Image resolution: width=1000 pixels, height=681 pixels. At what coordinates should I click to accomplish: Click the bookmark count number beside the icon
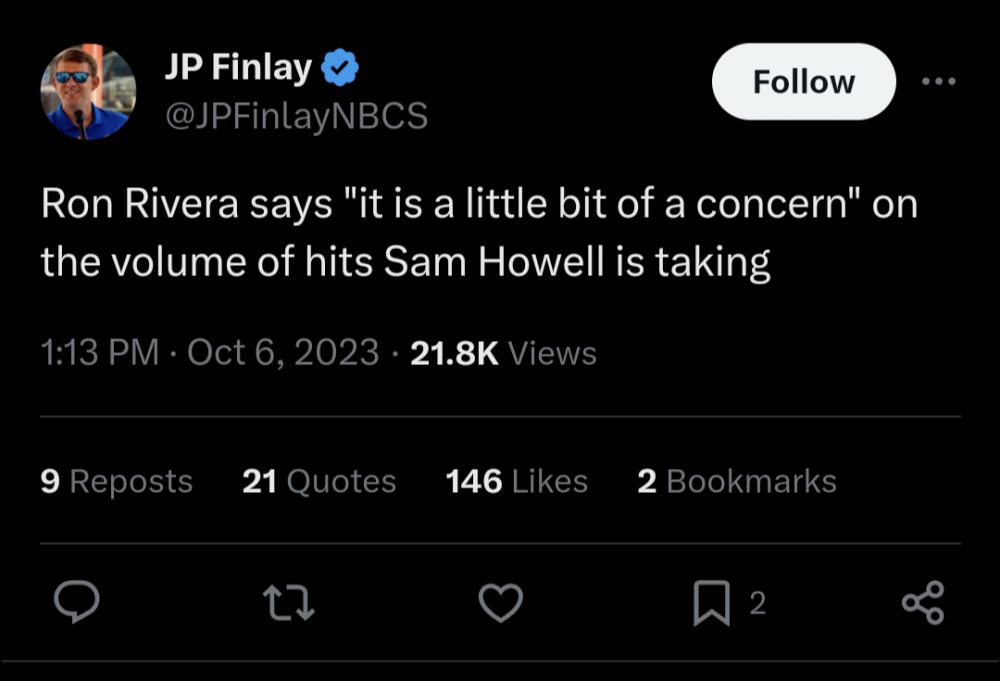(x=757, y=603)
